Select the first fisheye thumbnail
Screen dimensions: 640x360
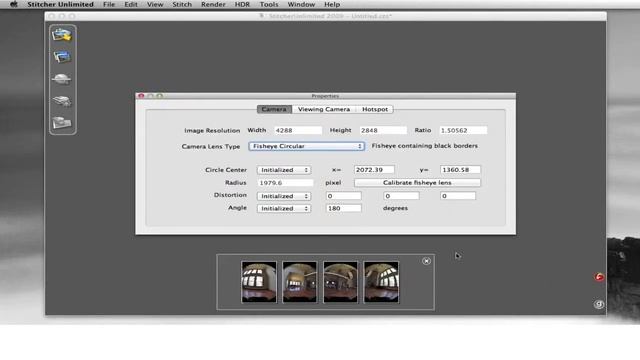point(259,282)
